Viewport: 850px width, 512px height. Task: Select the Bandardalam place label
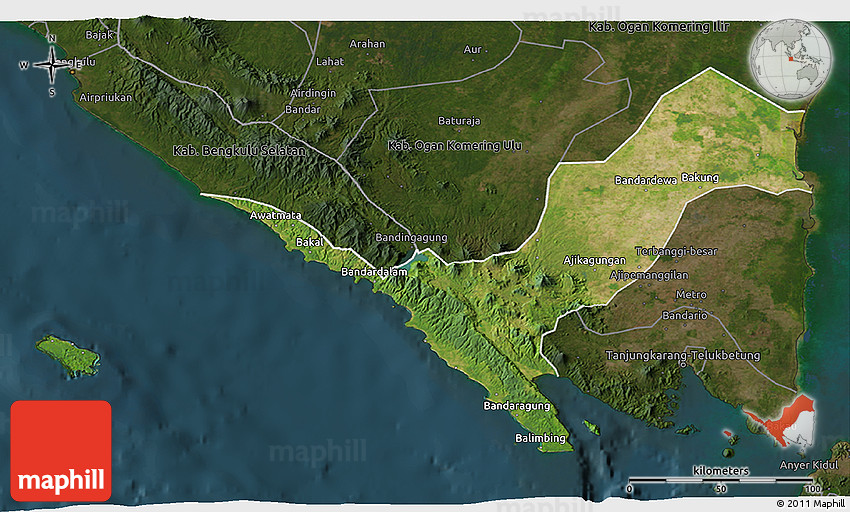374,272
